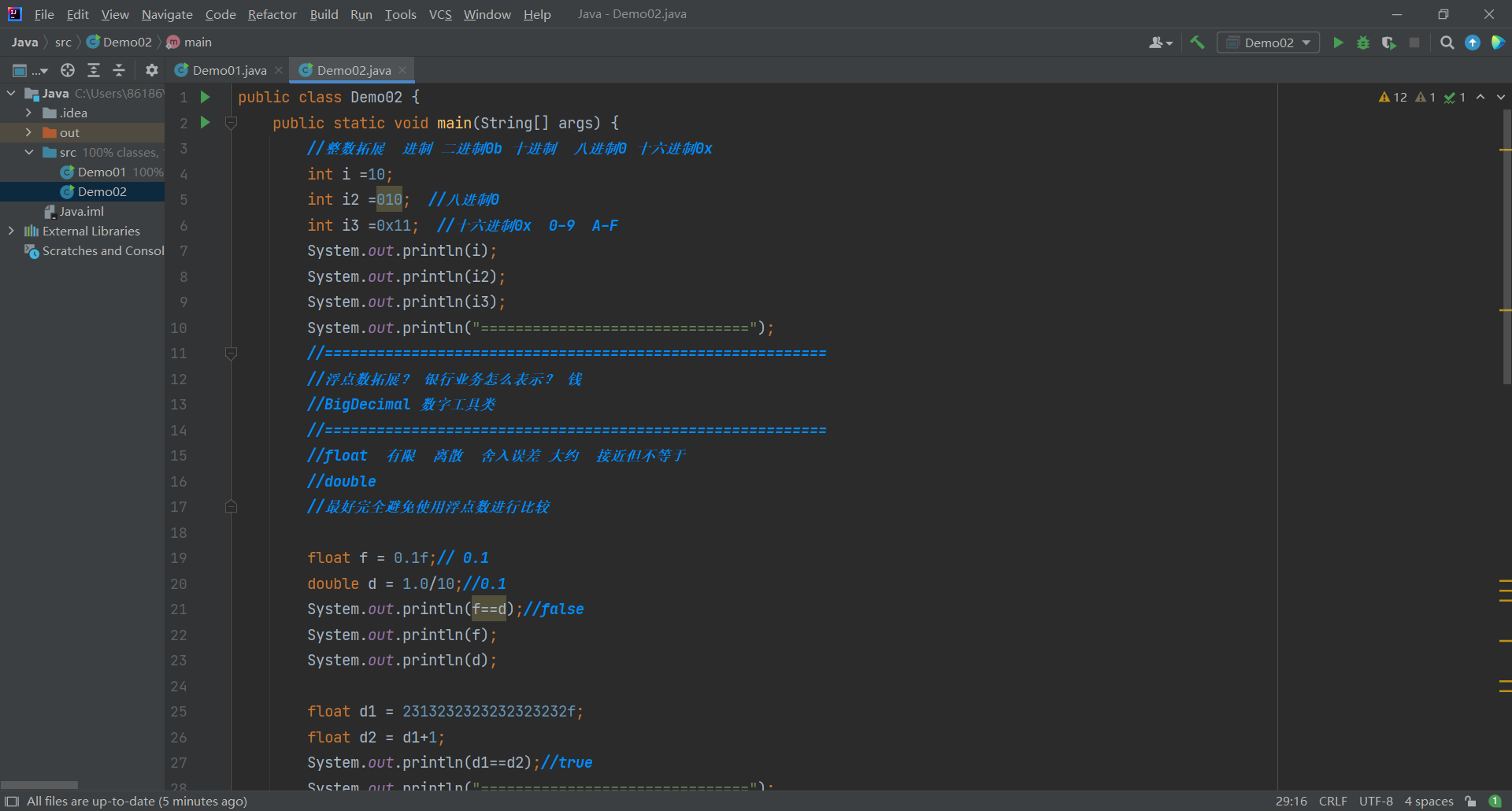Expand the .idea folder
Viewport: 1512px width, 811px height.
pos(29,113)
